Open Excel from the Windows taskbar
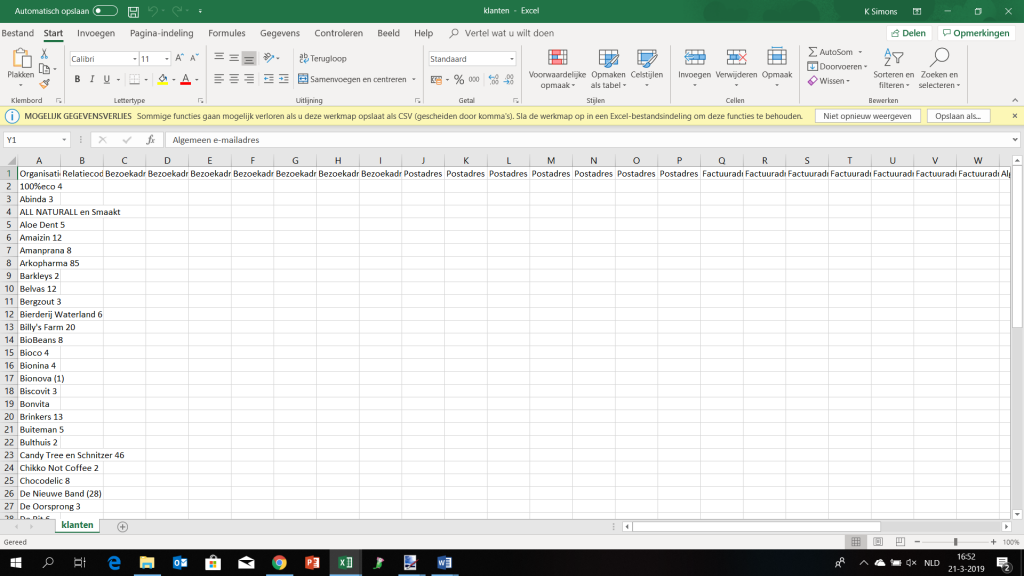Viewport: 1024px width, 576px height. (x=344, y=563)
